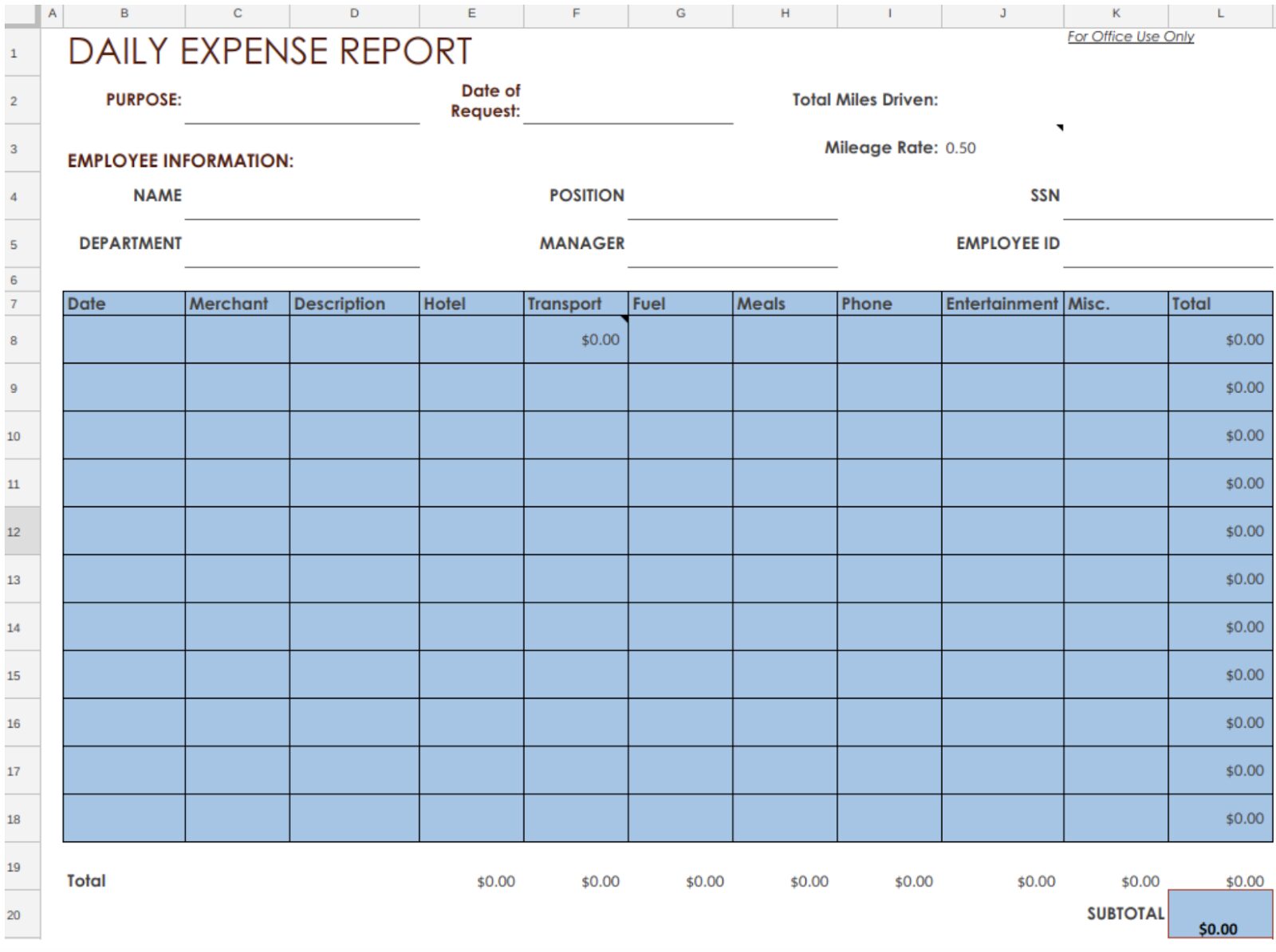This screenshot has width=1276, height=952.
Task: Select the Merchant header cell
Action: [x=238, y=304]
